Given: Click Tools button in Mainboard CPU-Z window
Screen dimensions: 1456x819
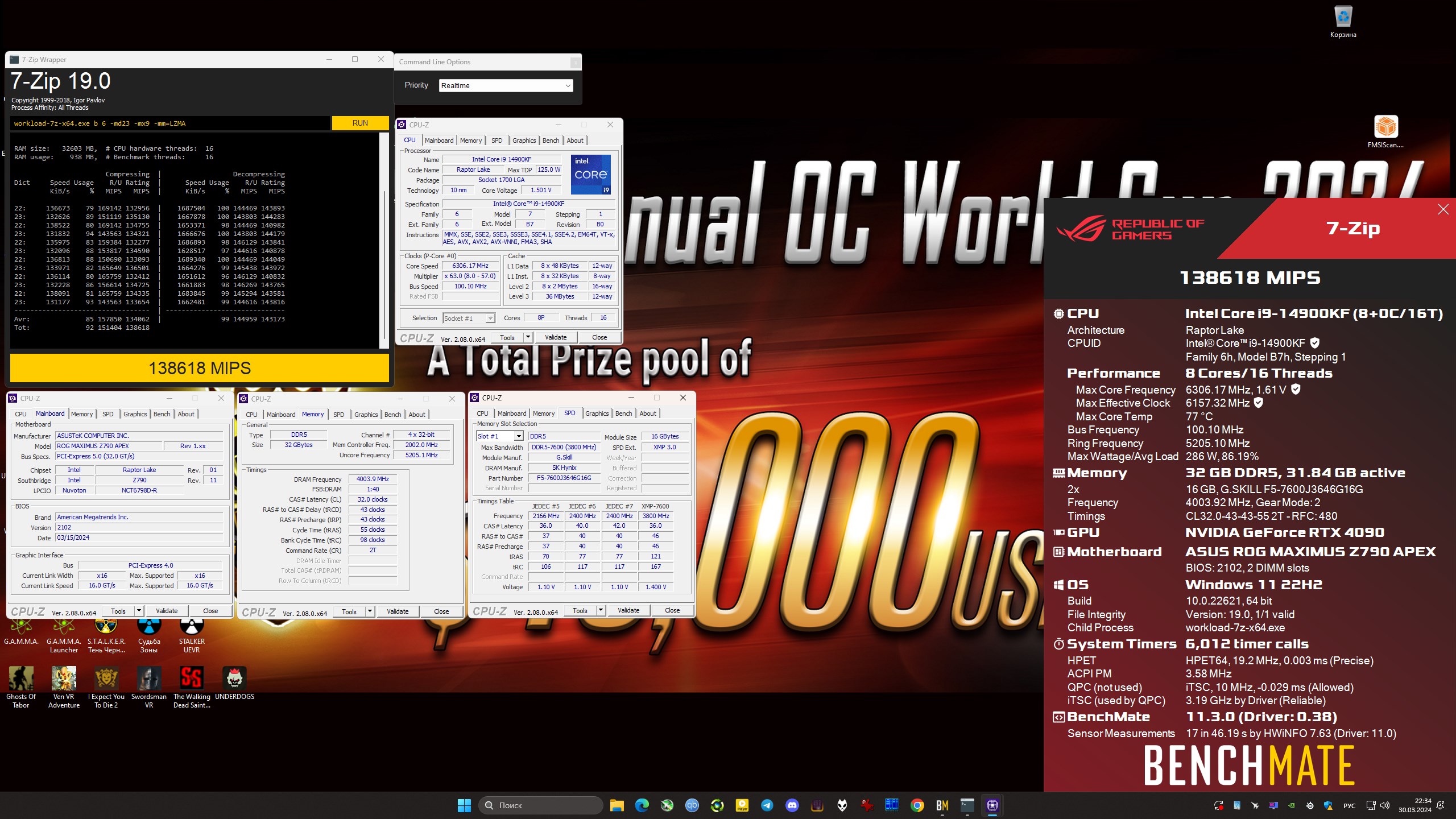Looking at the screenshot, I should (x=118, y=611).
